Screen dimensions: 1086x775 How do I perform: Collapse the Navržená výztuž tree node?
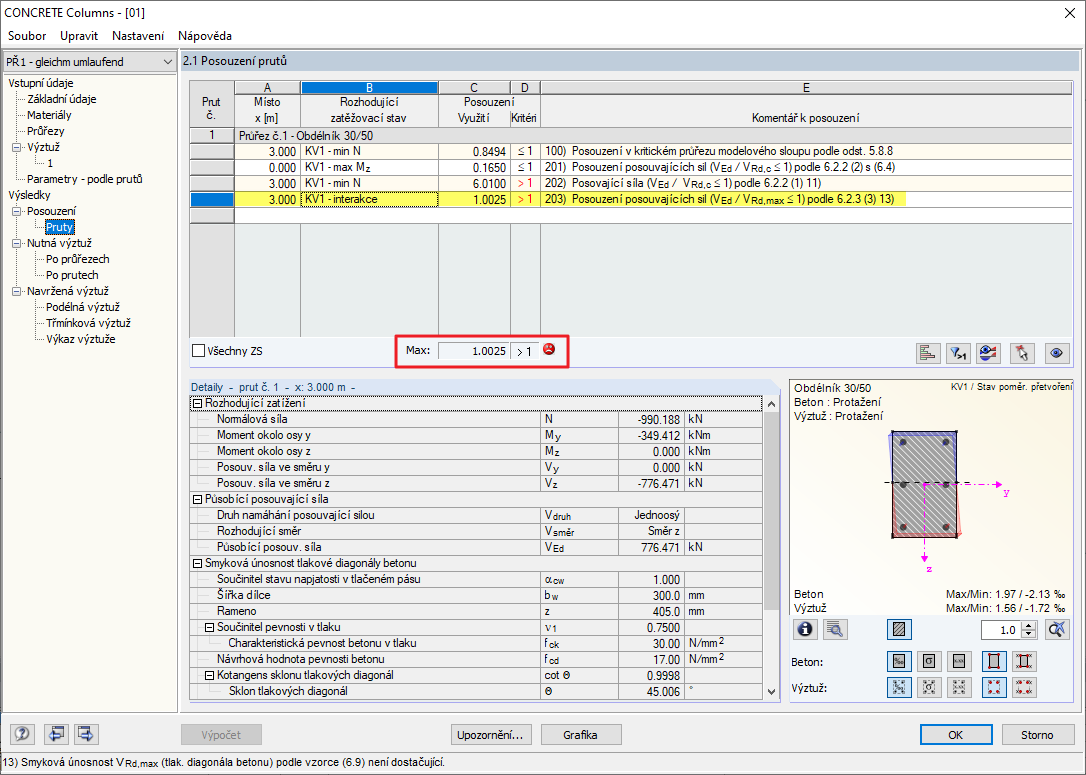click(x=17, y=292)
